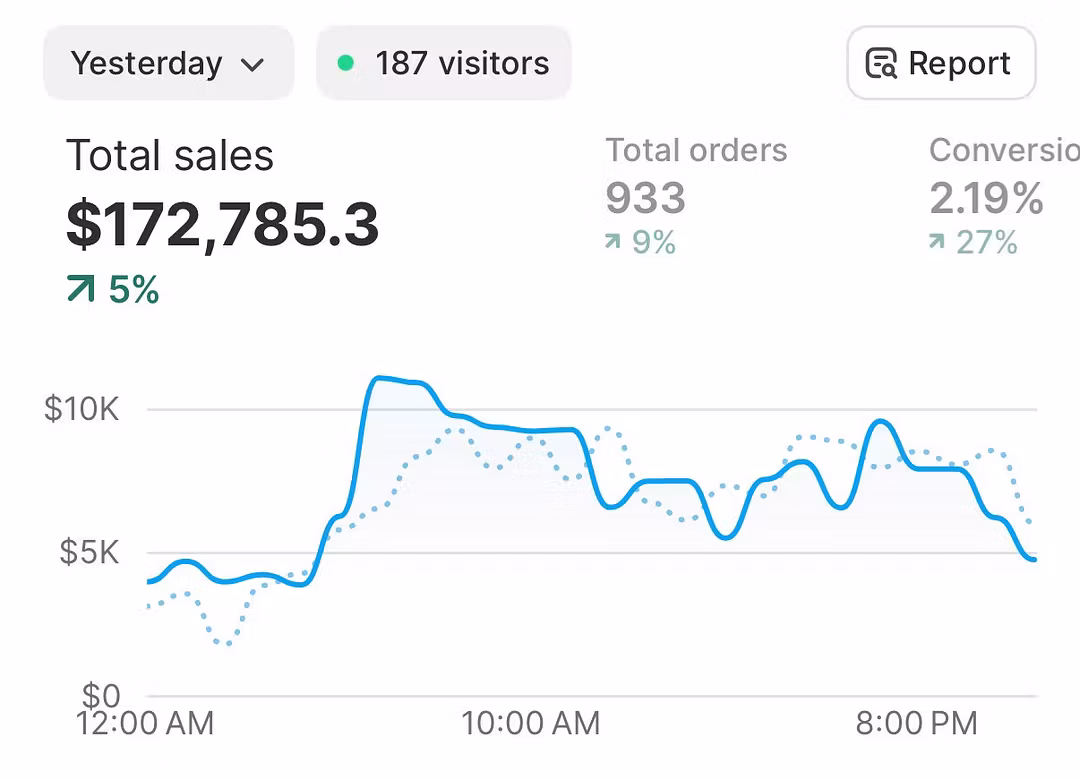Click the report magnifier icon
This screenshot has width=1080, height=780.
(x=881, y=64)
